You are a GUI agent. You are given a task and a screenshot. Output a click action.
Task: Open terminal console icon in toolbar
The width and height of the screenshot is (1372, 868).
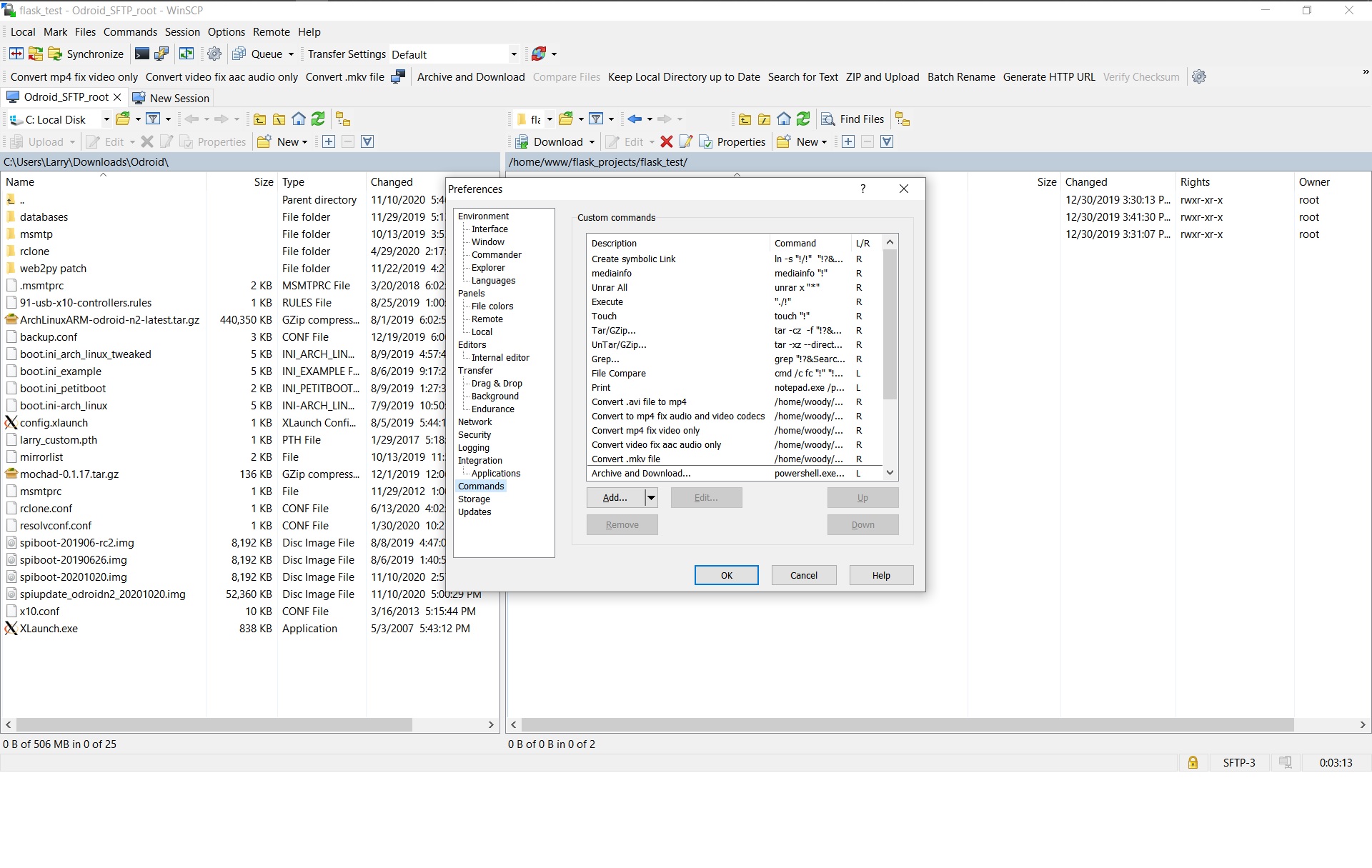[142, 54]
